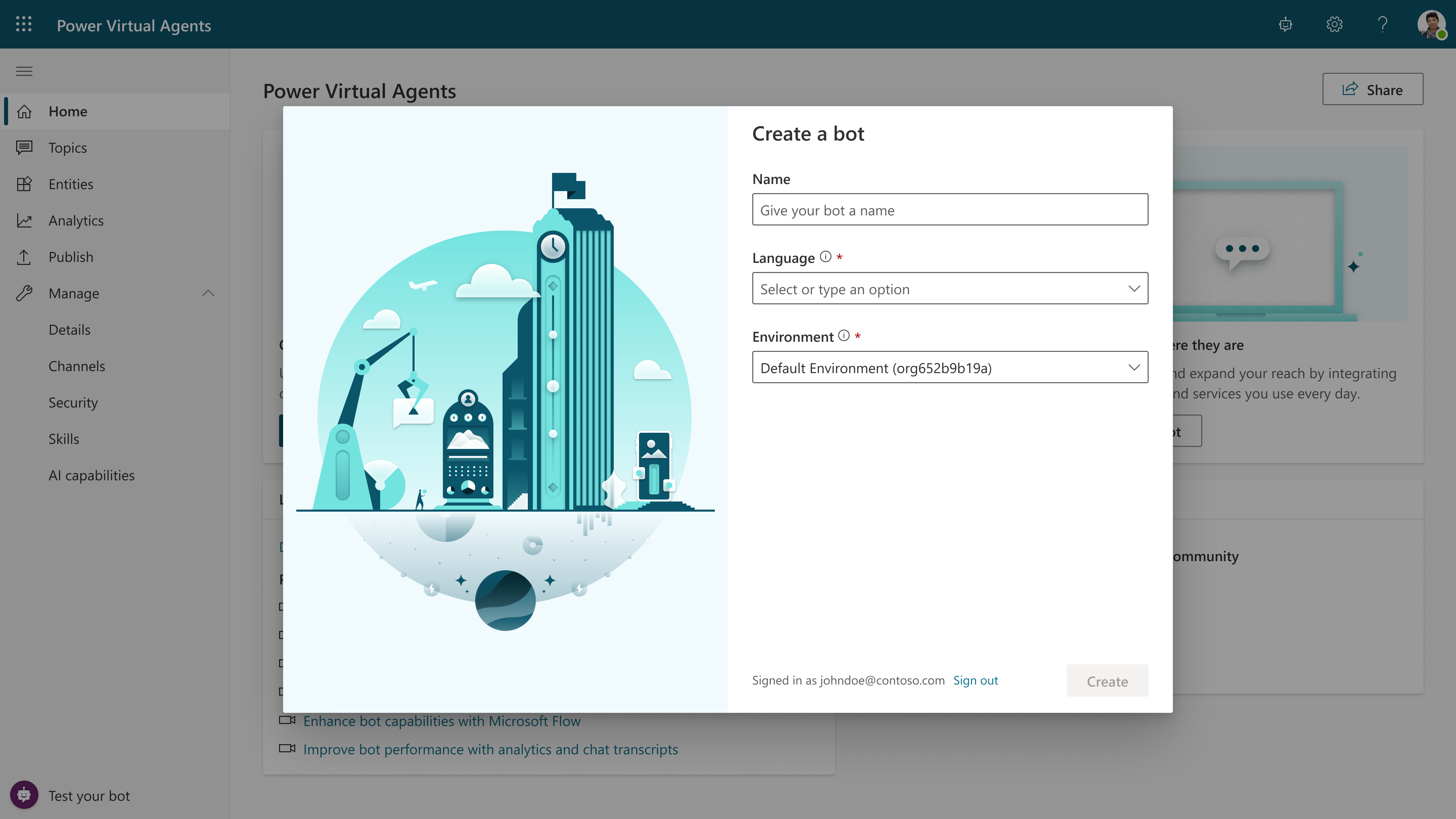1456x819 pixels.
Task: Open Manage in the sidebar
Action: click(x=115, y=293)
